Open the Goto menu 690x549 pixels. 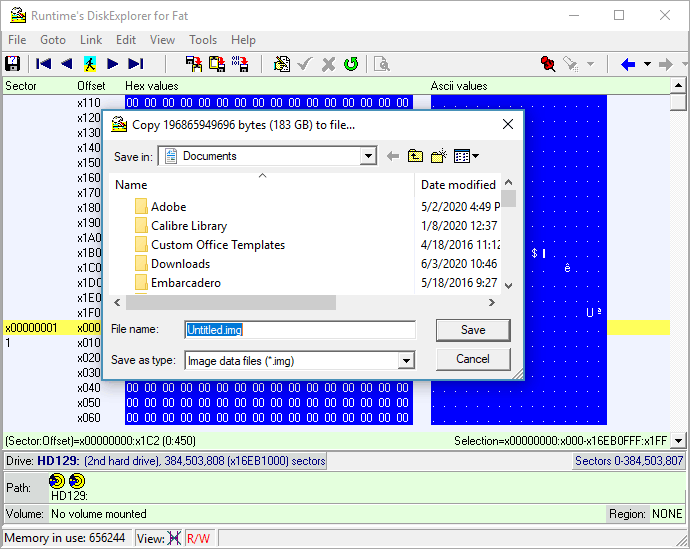(x=53, y=40)
